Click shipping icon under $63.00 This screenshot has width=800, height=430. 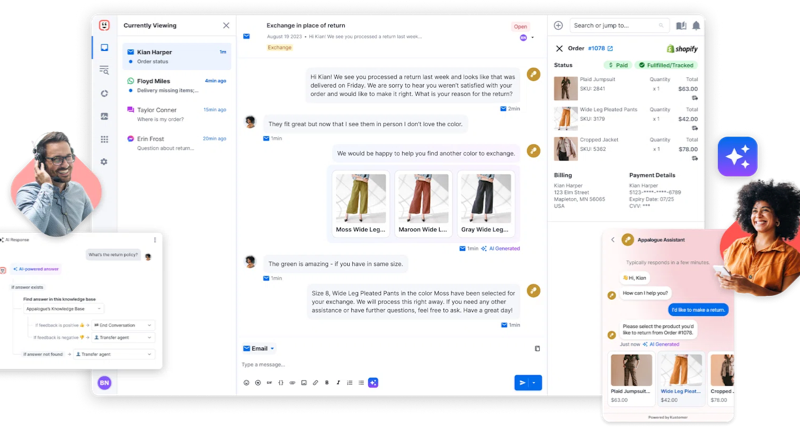tap(694, 98)
